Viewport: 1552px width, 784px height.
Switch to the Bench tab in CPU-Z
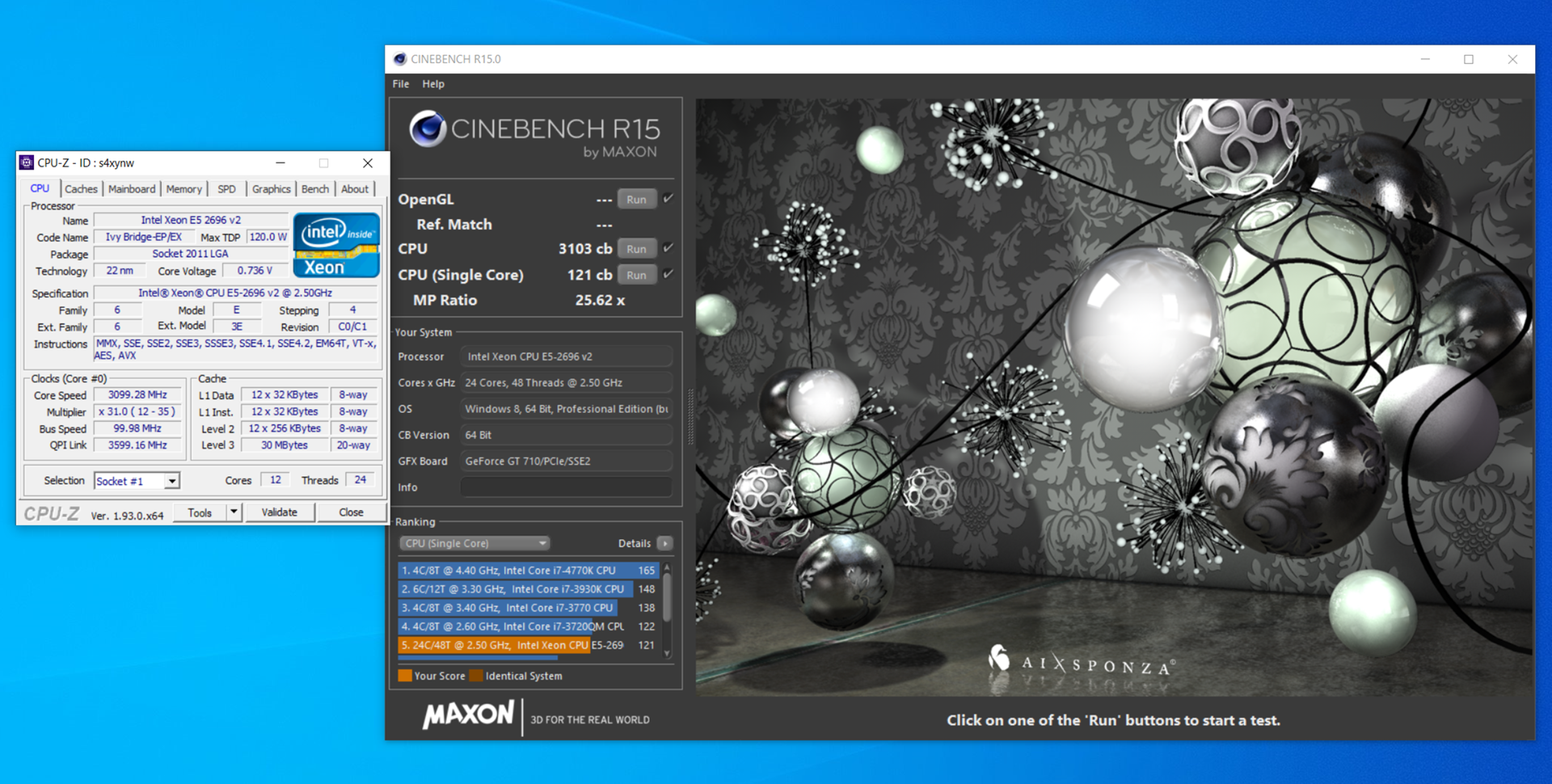tap(315, 188)
